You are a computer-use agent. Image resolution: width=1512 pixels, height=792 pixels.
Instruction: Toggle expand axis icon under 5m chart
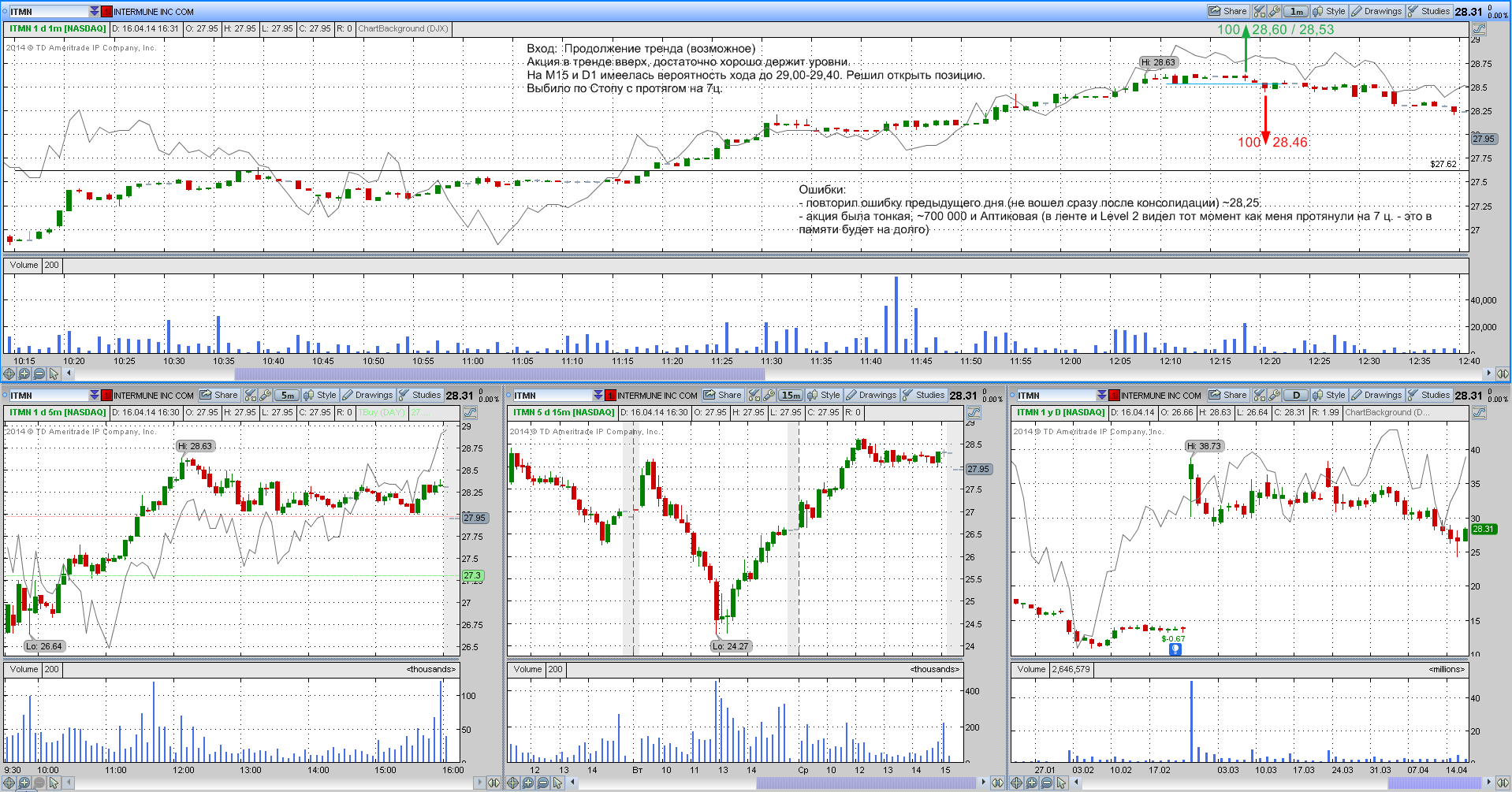(493, 783)
